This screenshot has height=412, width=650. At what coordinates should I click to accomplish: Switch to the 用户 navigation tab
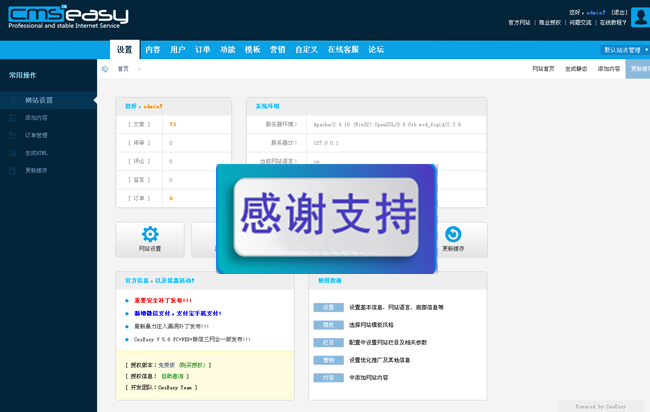pyautogui.click(x=177, y=50)
